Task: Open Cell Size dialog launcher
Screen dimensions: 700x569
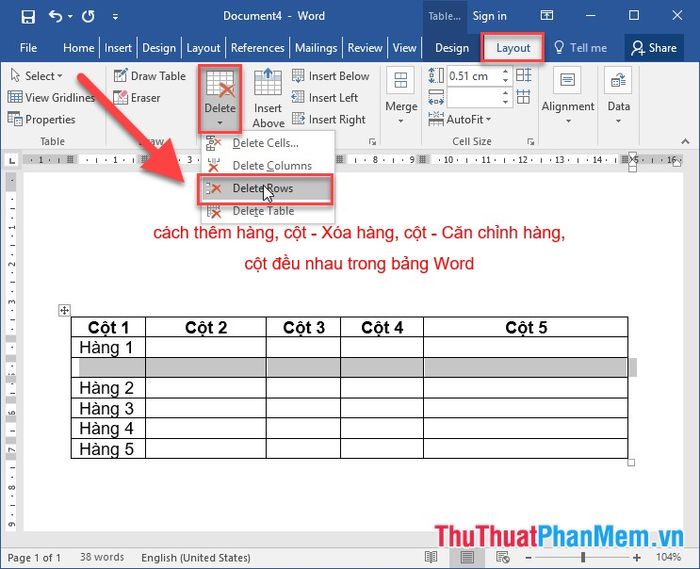Action: [x=531, y=141]
